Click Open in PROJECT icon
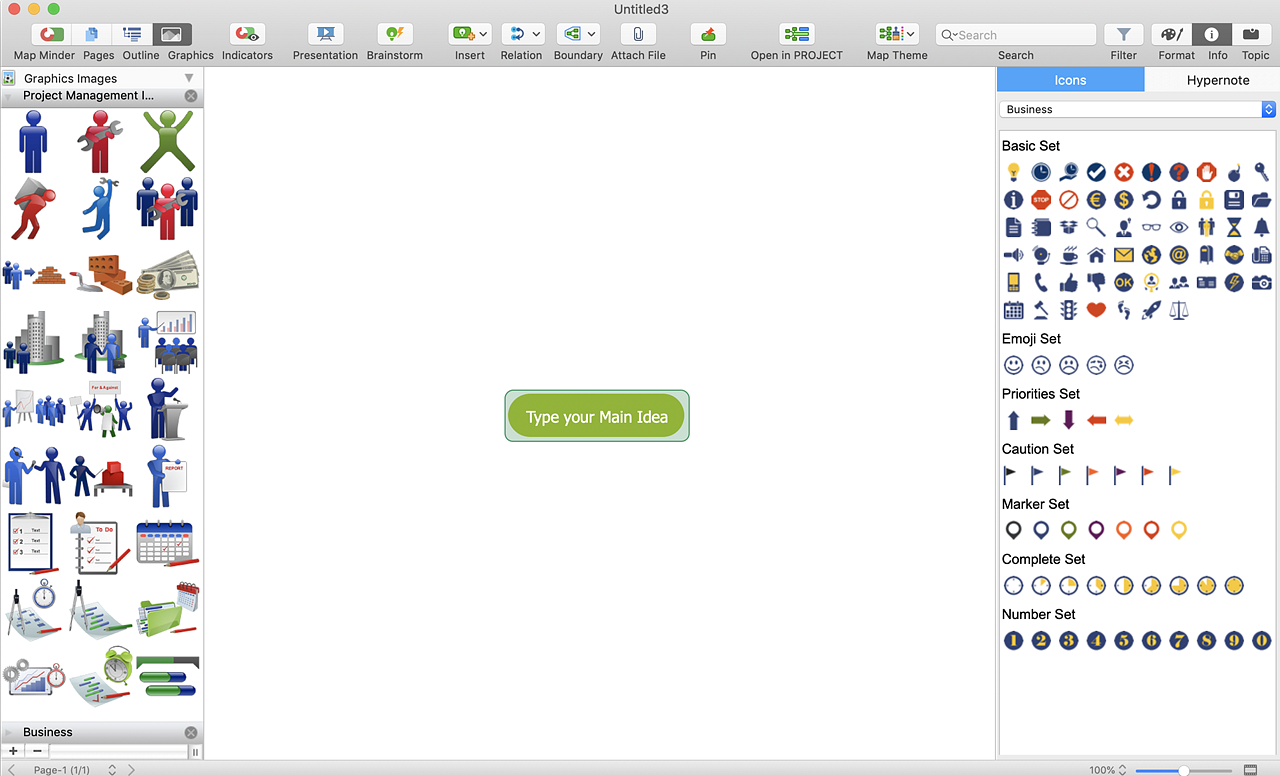Screen dimensions: 1280x776 click(x=796, y=34)
